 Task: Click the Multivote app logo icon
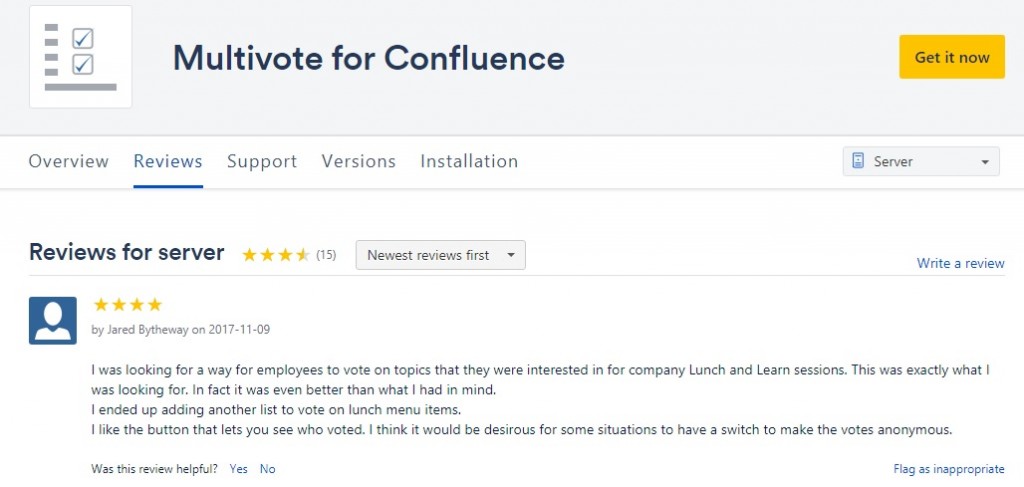point(81,57)
